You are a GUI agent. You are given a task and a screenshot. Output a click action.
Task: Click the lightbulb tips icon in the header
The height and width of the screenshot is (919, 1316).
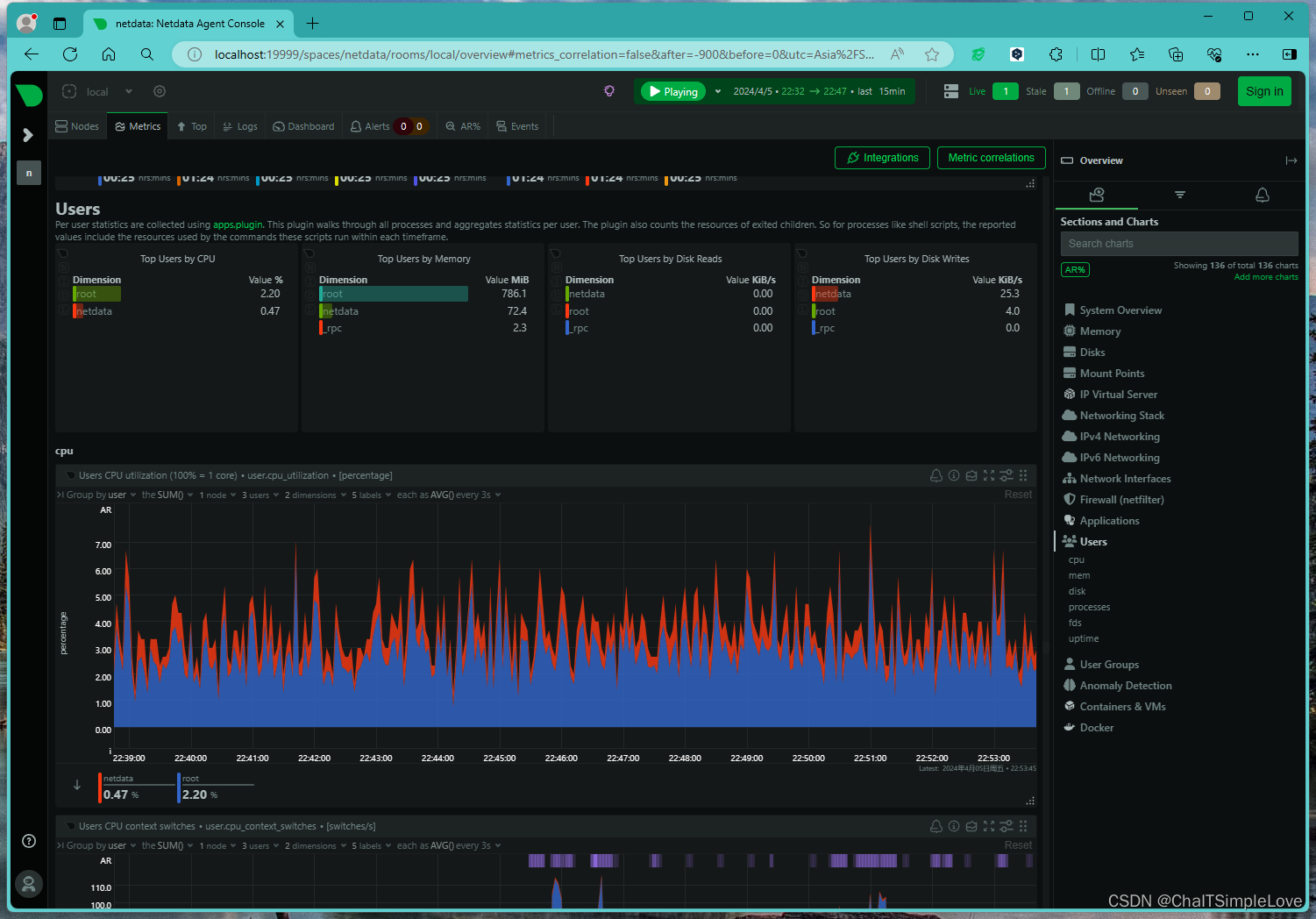pyautogui.click(x=609, y=91)
